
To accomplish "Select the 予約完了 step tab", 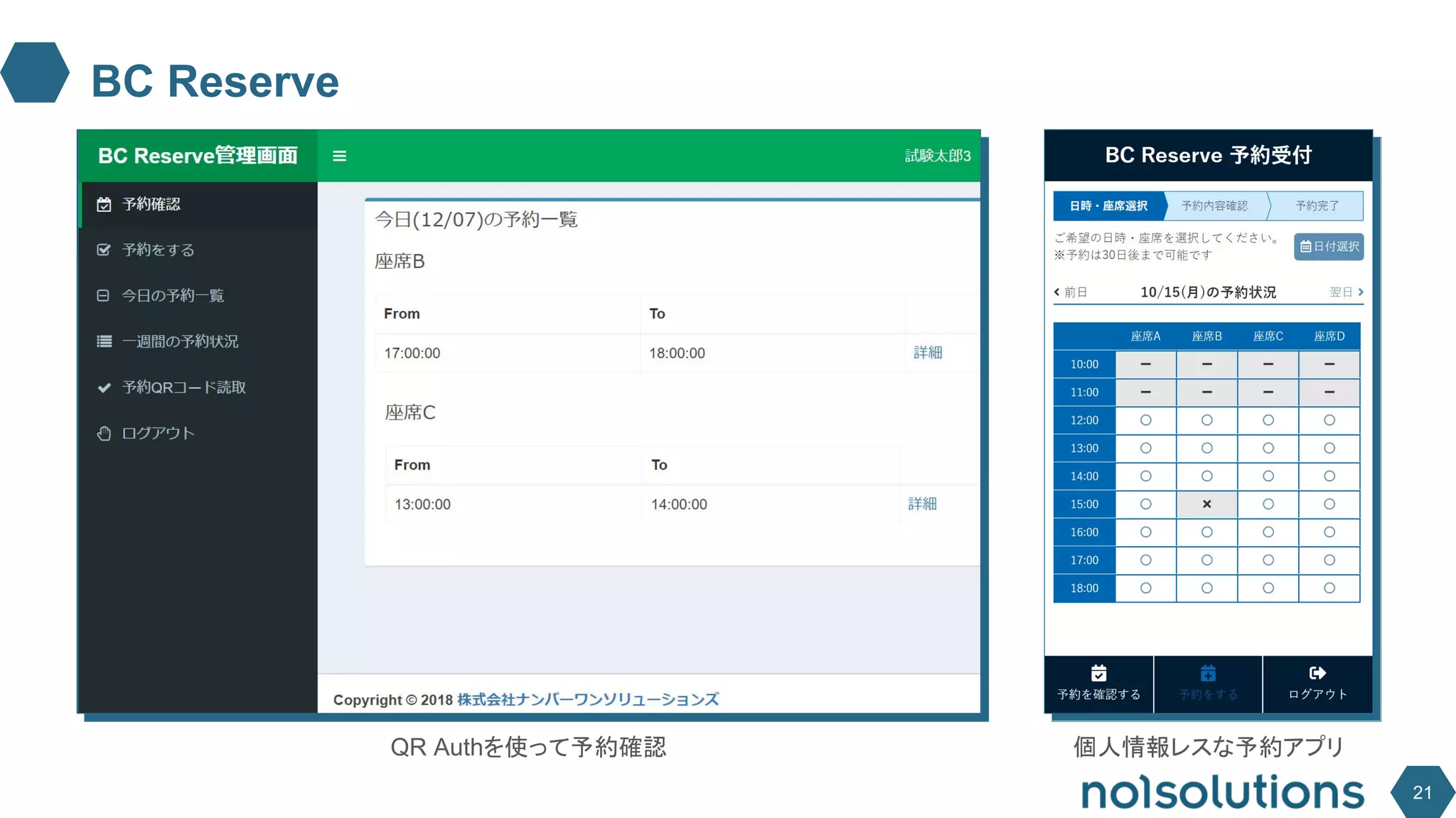I will pyautogui.click(x=1317, y=206).
